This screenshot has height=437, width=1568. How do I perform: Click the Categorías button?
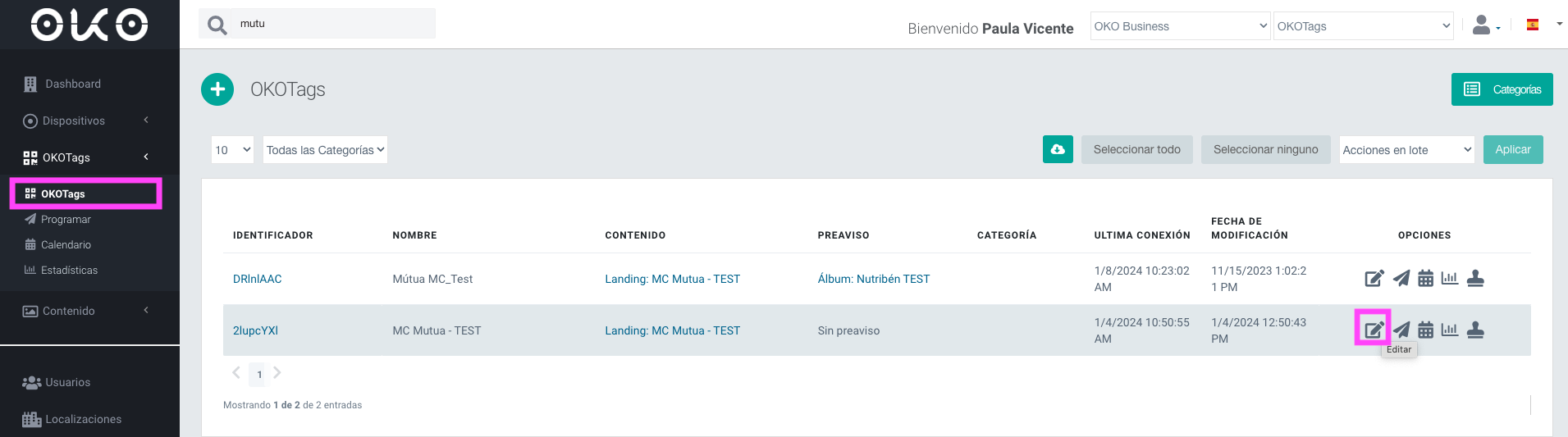tap(1502, 89)
